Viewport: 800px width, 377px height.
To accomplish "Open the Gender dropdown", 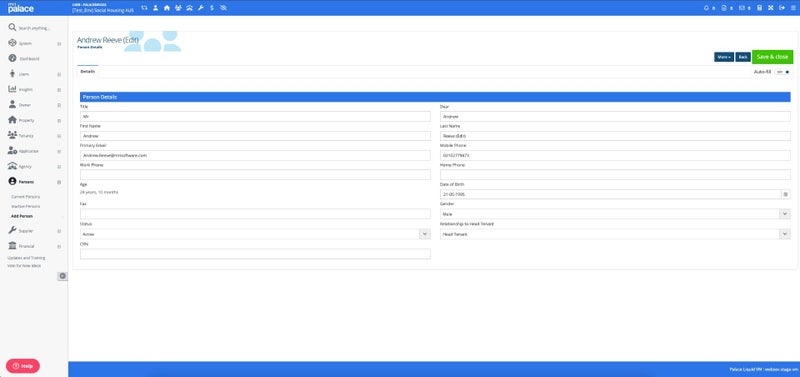I will (615, 214).
